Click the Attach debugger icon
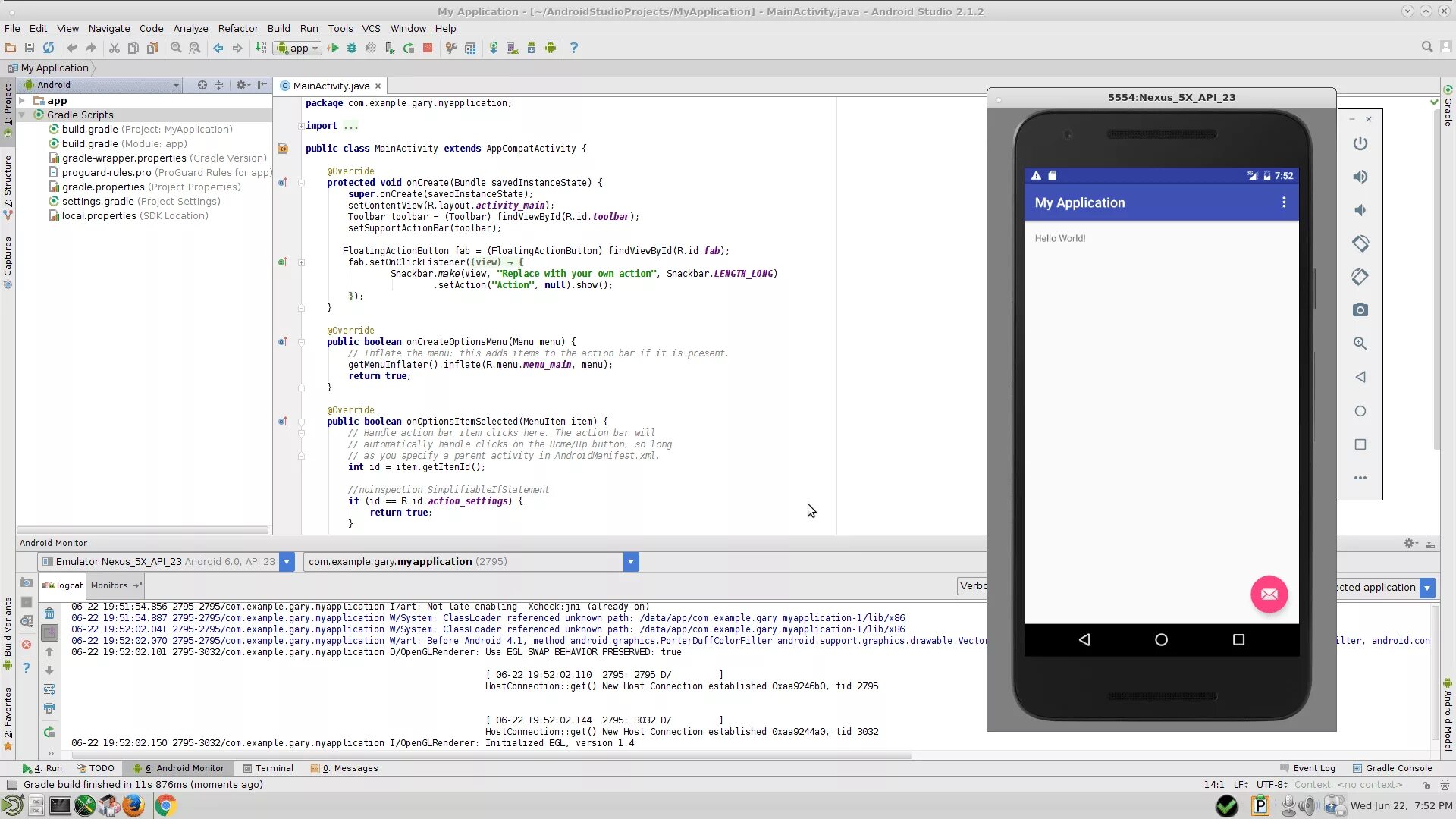Viewport: 1456px width, 819px height. [390, 48]
